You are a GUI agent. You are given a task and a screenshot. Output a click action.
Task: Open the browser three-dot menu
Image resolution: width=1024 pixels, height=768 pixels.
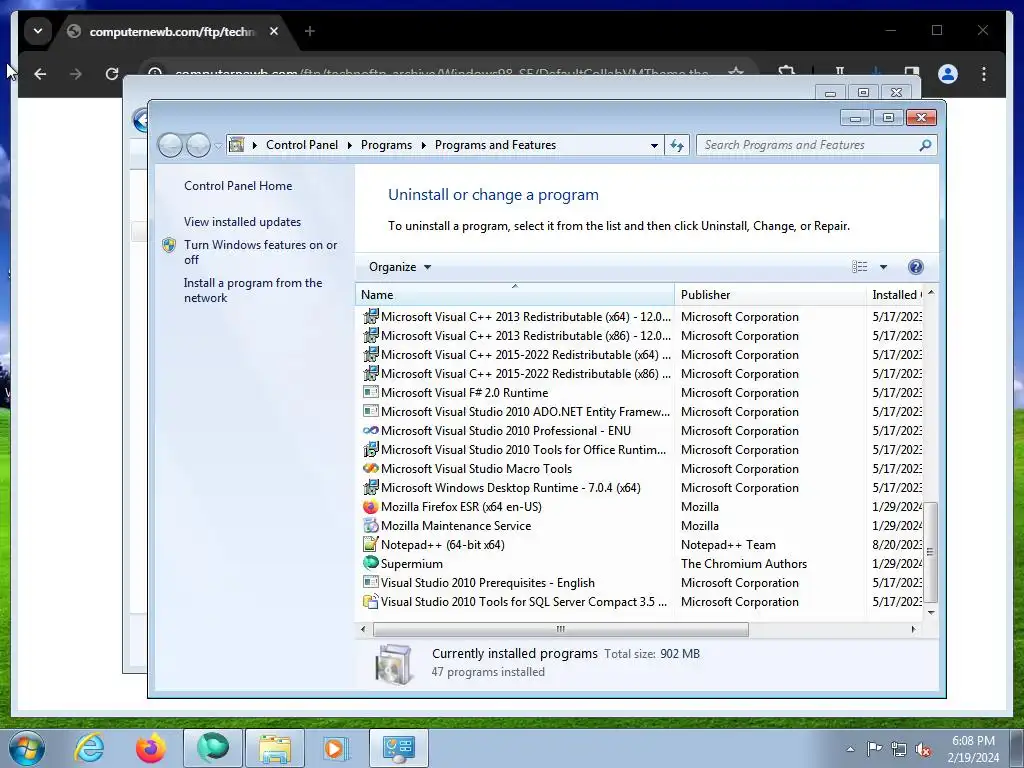(984, 74)
